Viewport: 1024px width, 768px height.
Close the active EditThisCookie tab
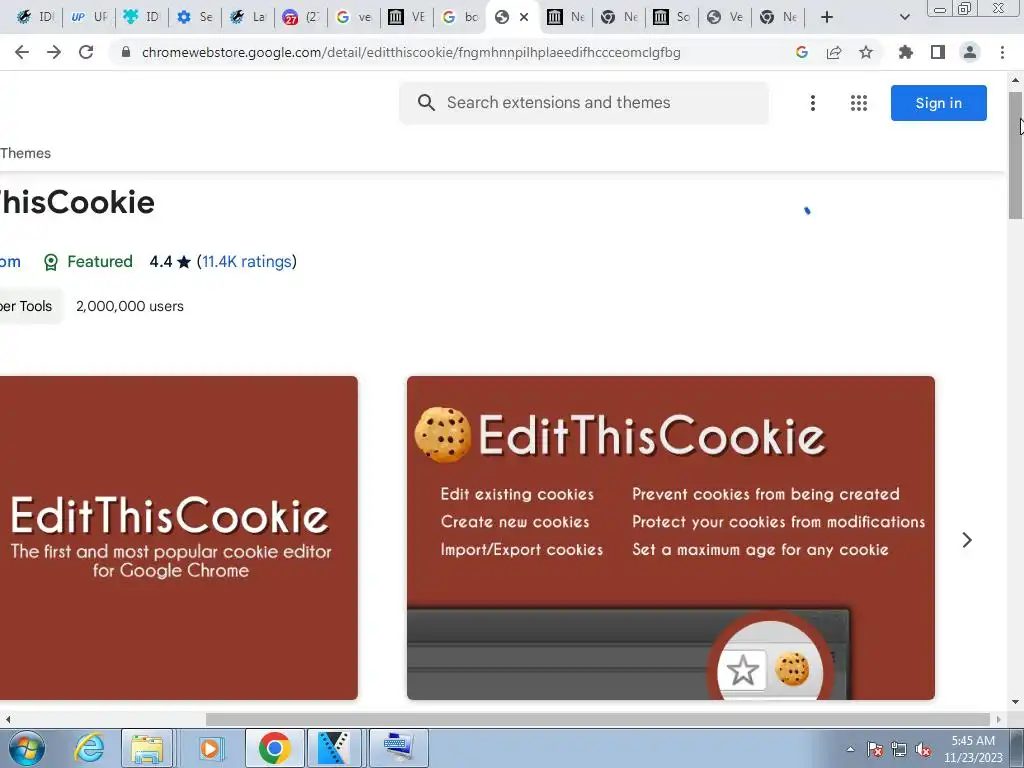click(x=524, y=17)
